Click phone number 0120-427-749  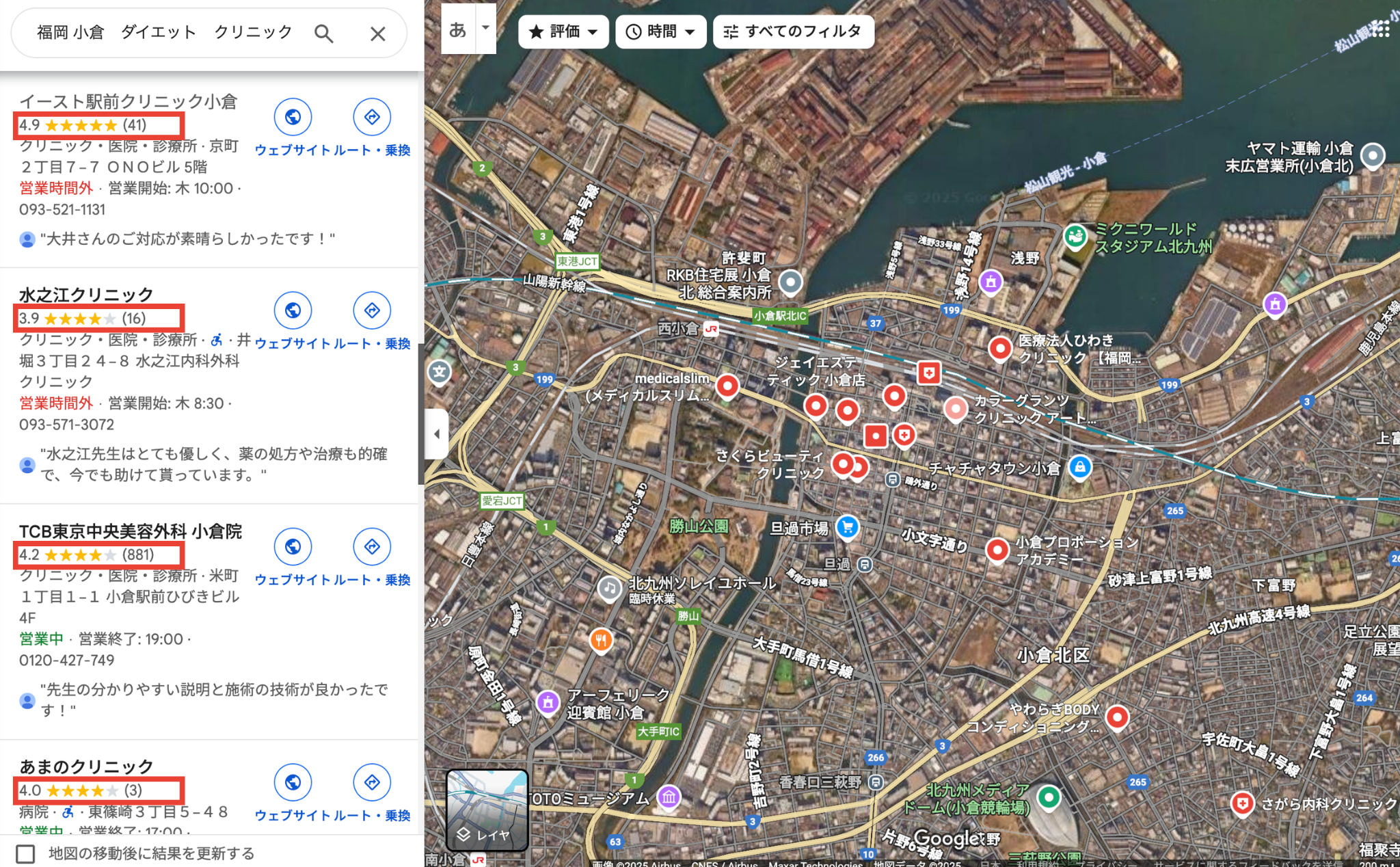pyautogui.click(x=66, y=661)
